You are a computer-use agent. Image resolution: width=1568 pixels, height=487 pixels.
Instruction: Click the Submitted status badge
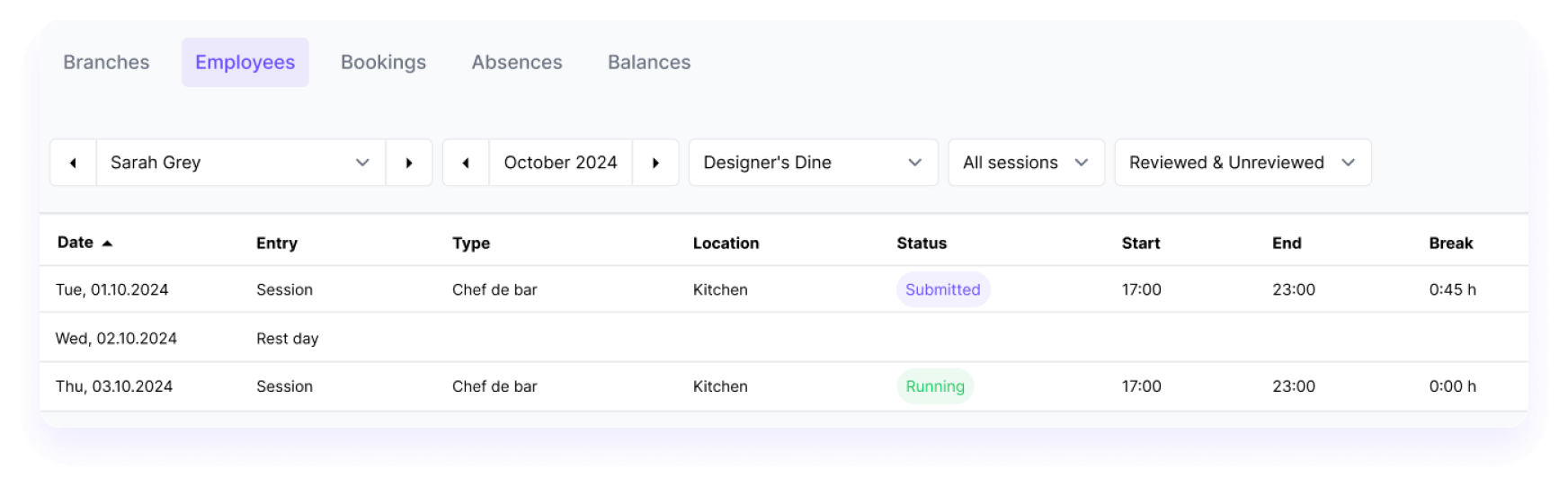[942, 289]
